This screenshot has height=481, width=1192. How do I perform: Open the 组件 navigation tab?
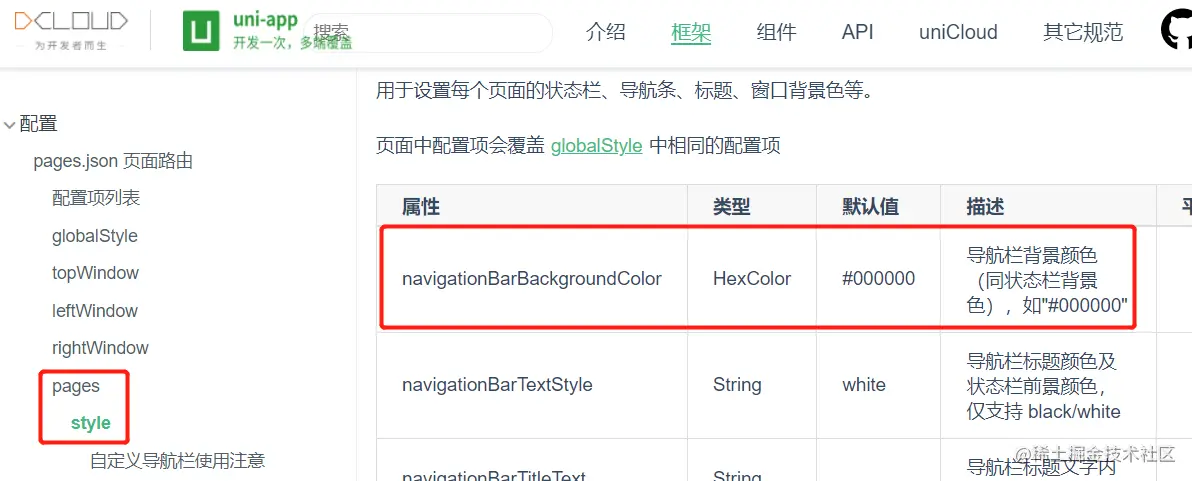(x=777, y=32)
